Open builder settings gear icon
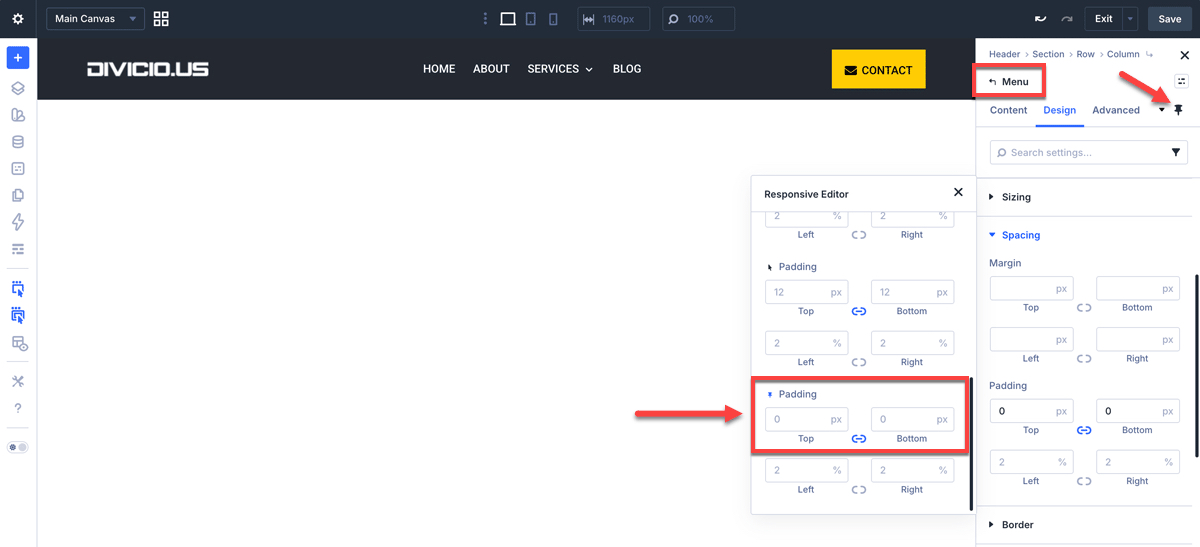The height and width of the screenshot is (547, 1200). (x=18, y=19)
